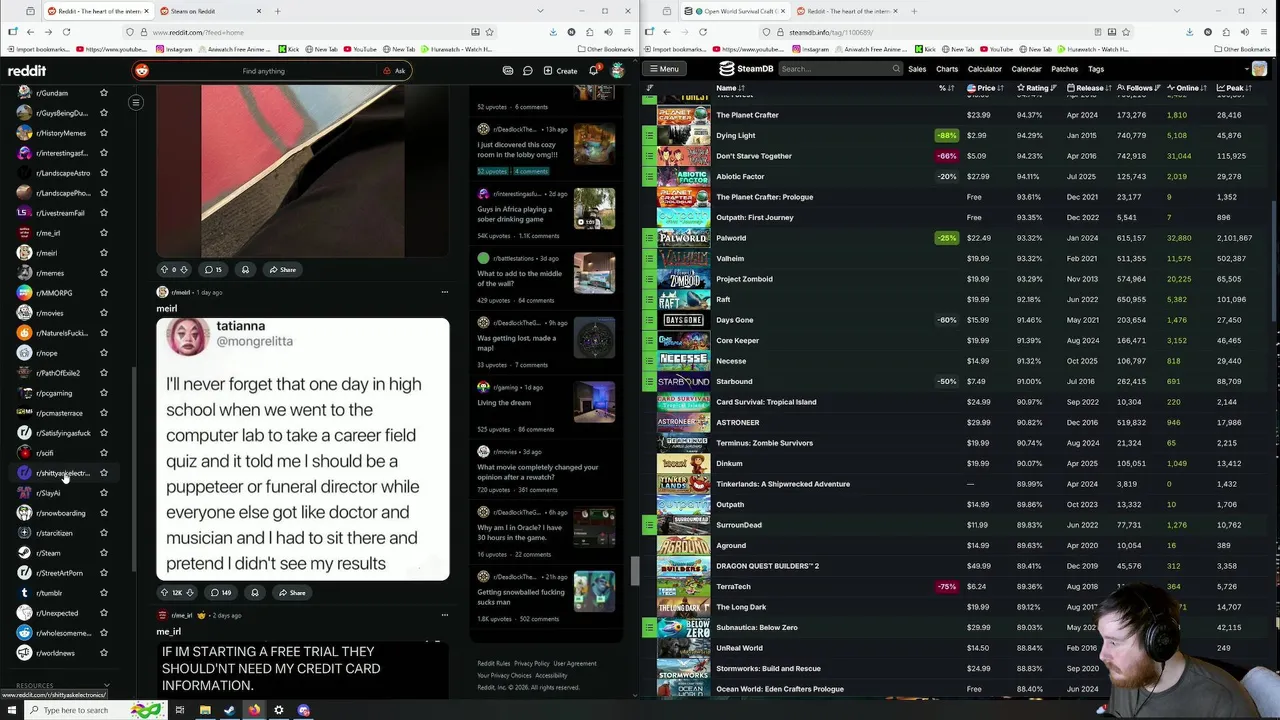Viewport: 1280px width, 720px height.
Task: Toggle favorite star for r/MMORPG
Action: click(x=103, y=293)
